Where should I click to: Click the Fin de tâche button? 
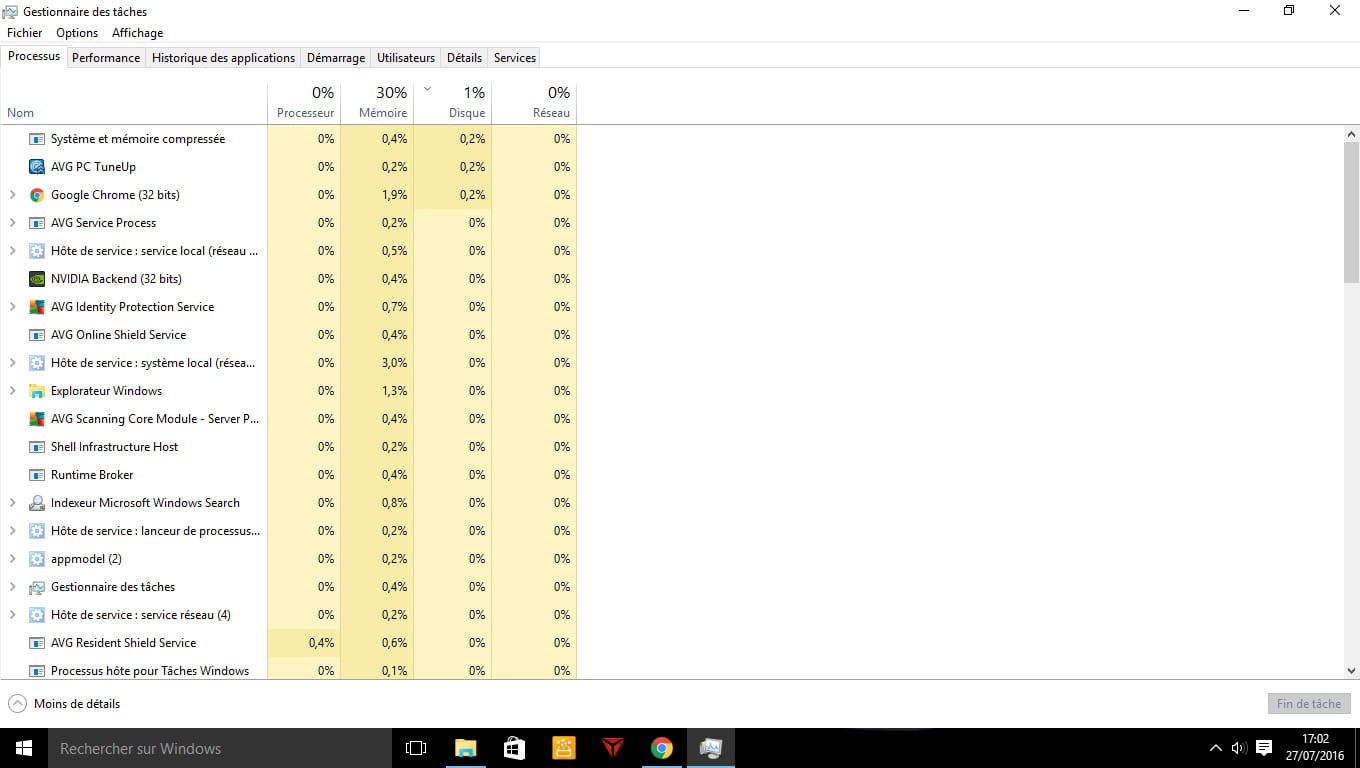1308,704
